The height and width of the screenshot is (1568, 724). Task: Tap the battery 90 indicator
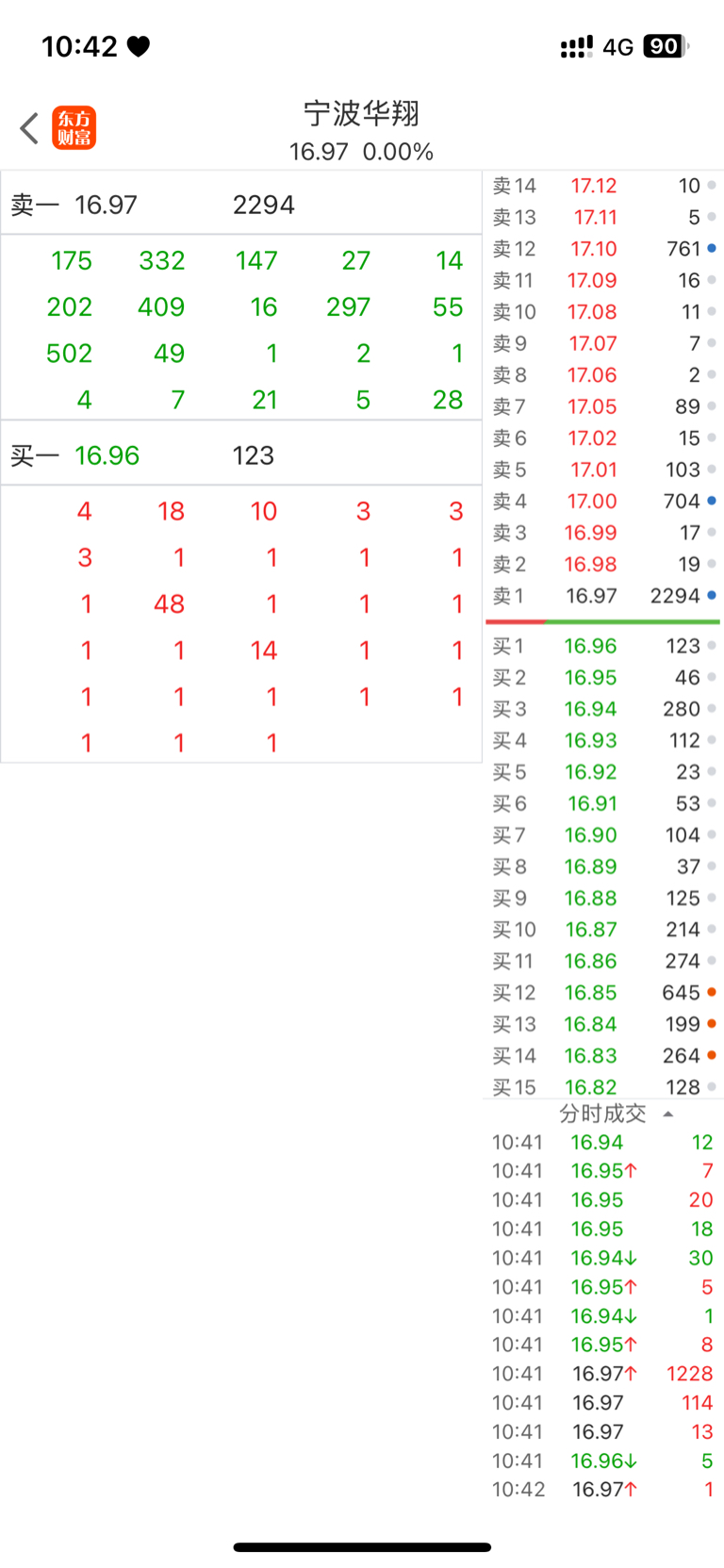pyautogui.click(x=666, y=45)
